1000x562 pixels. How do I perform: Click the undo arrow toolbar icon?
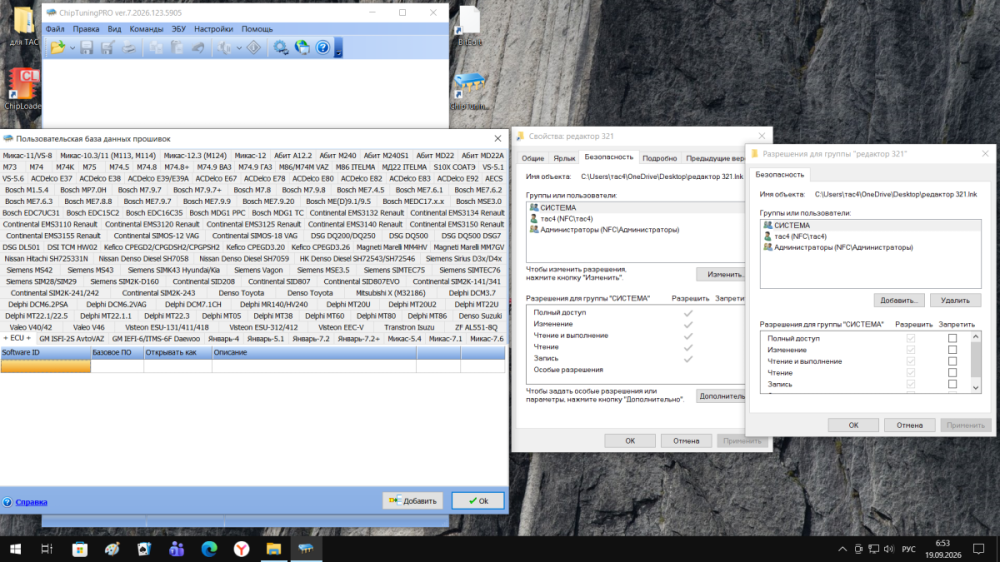pyautogui.click(x=198, y=48)
